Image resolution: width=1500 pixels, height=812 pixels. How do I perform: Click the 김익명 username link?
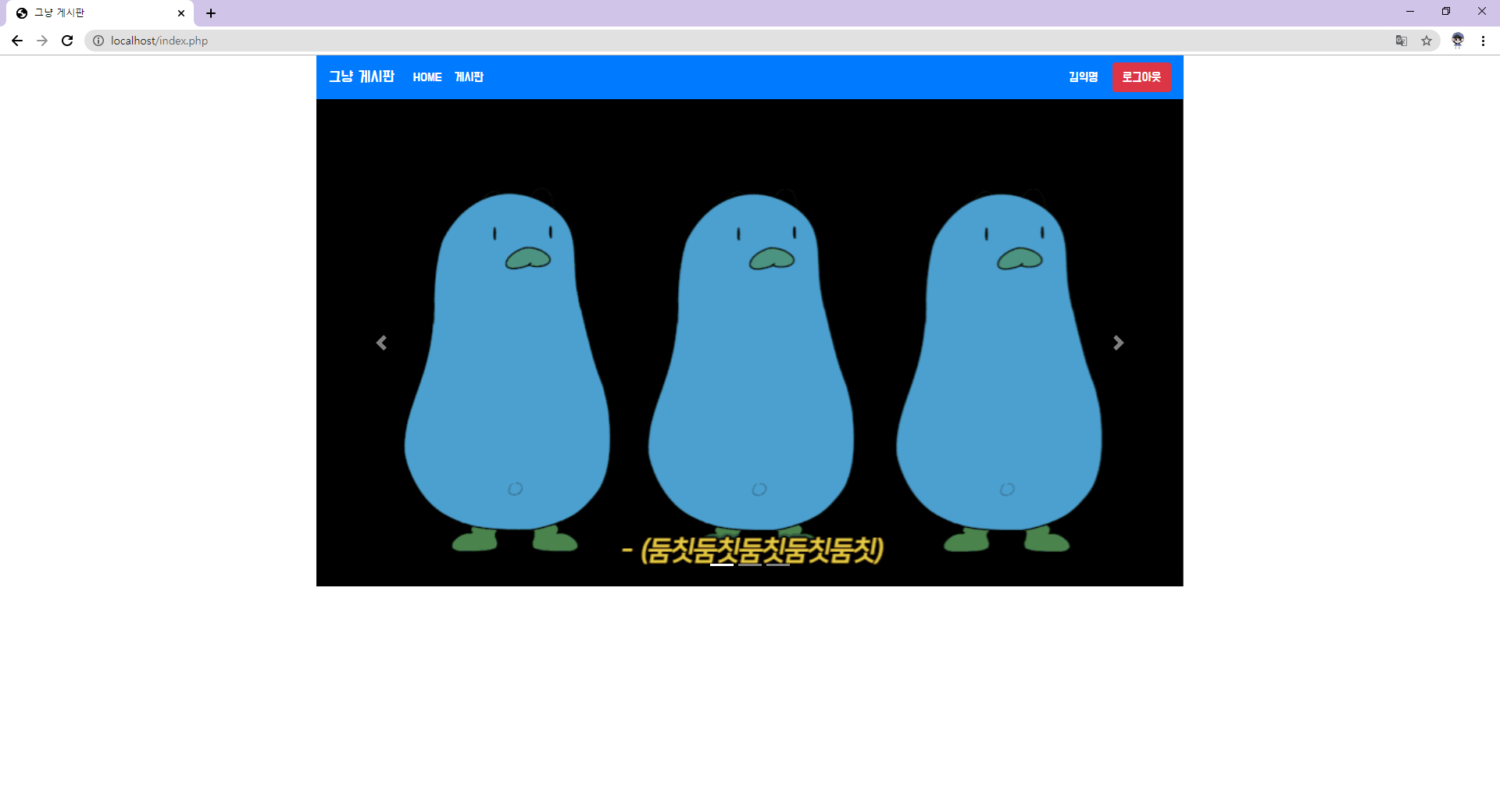point(1082,77)
